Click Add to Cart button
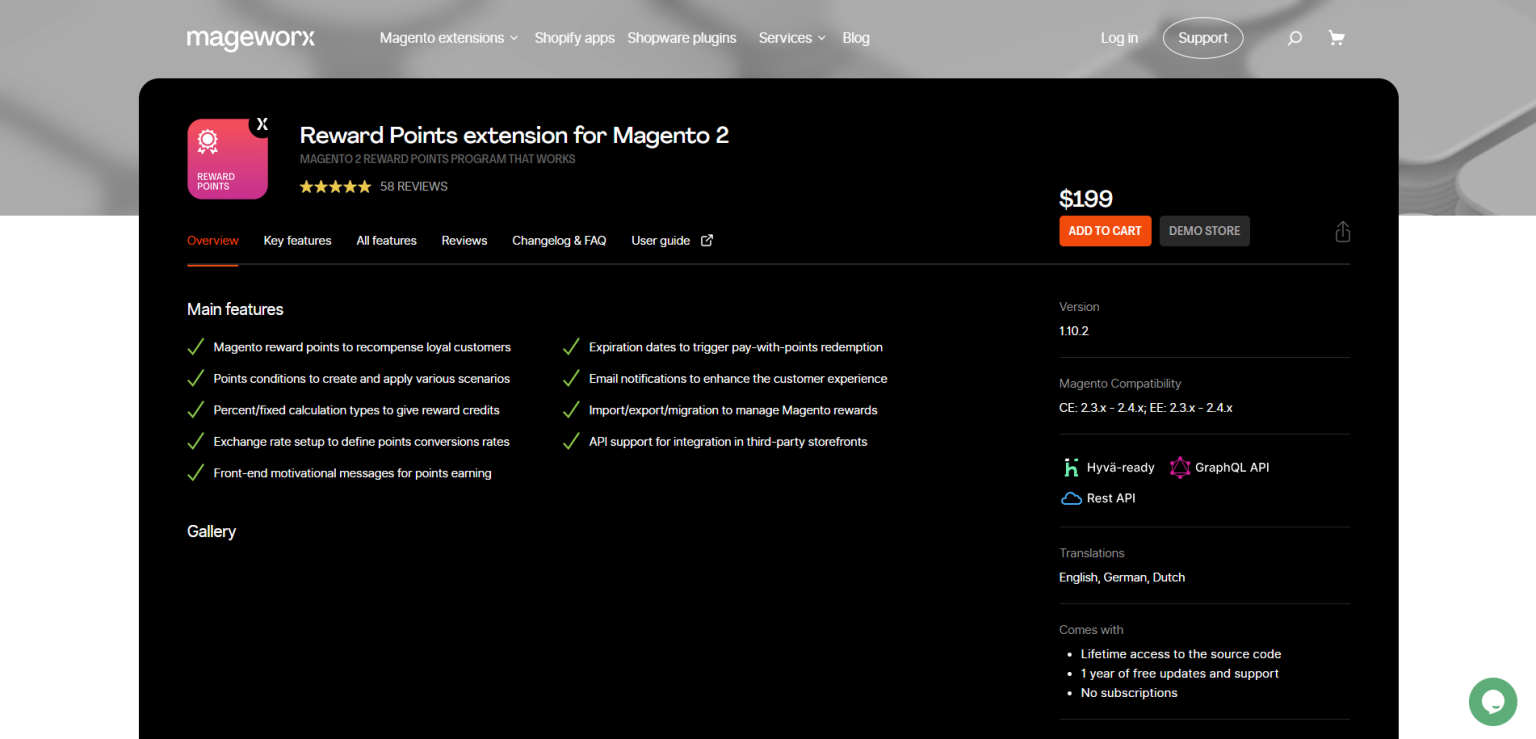 coord(1105,231)
